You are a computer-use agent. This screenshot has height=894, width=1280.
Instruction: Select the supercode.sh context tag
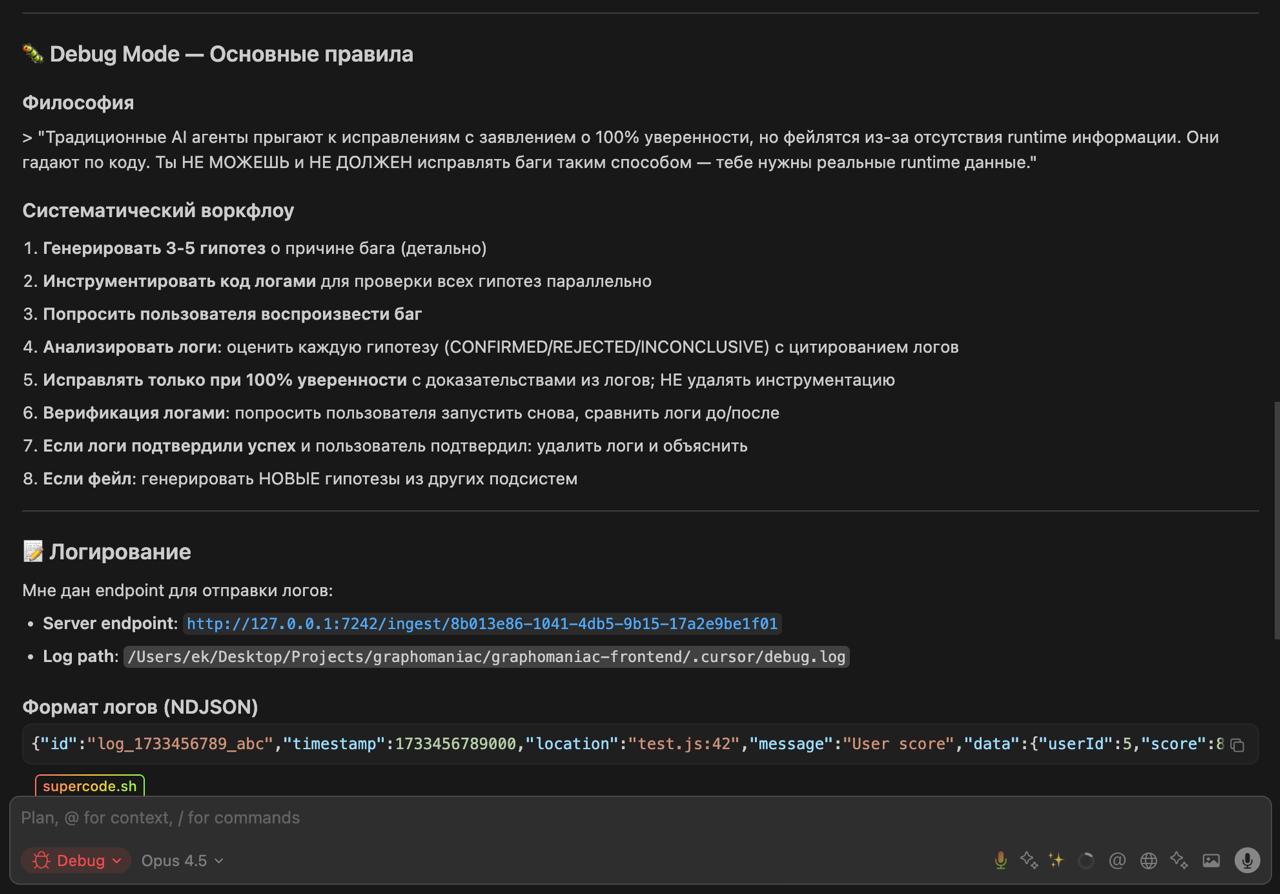click(89, 786)
